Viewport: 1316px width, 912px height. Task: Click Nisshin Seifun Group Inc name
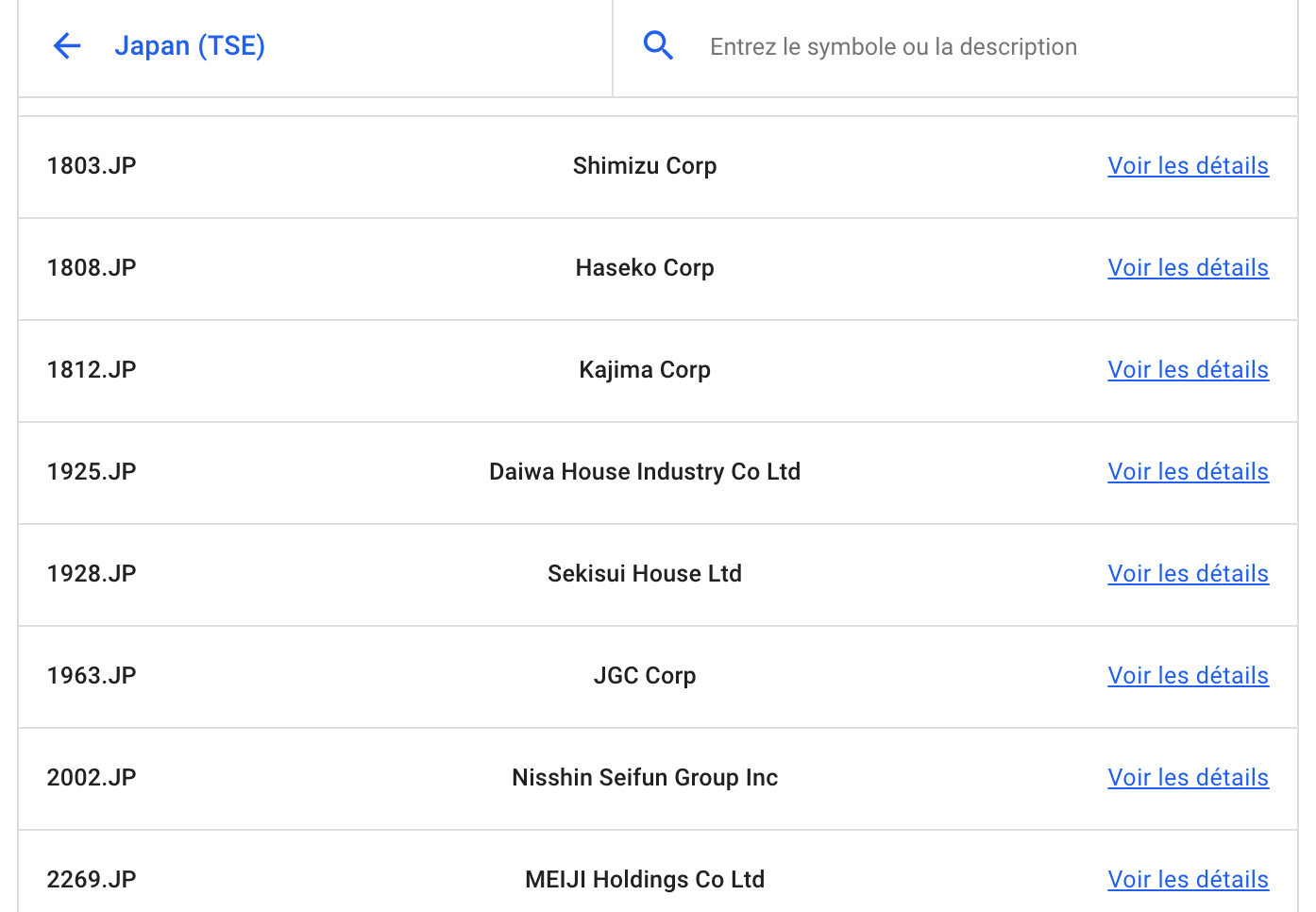(x=645, y=778)
